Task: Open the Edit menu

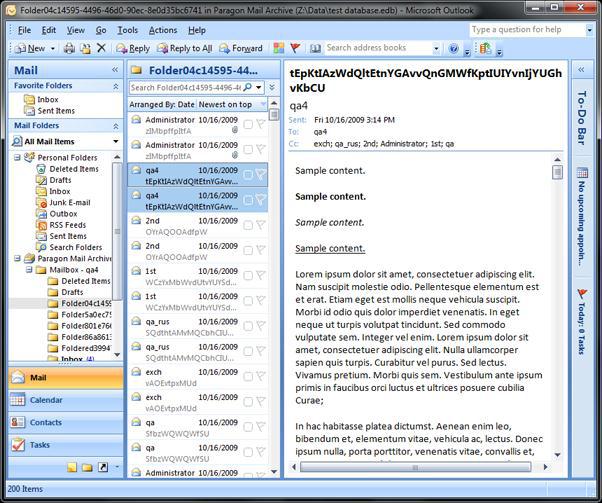Action: 49,30
